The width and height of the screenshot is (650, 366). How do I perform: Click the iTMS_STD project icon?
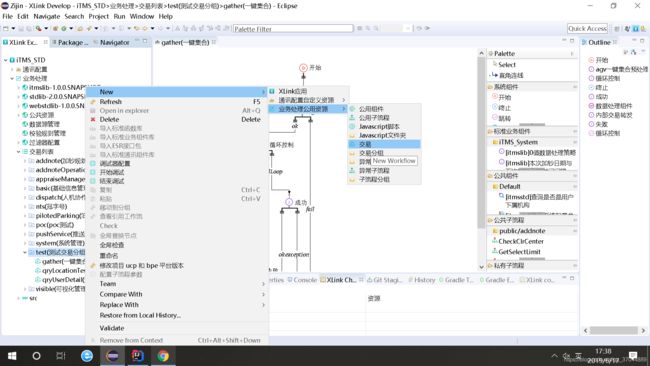[x=12, y=60]
